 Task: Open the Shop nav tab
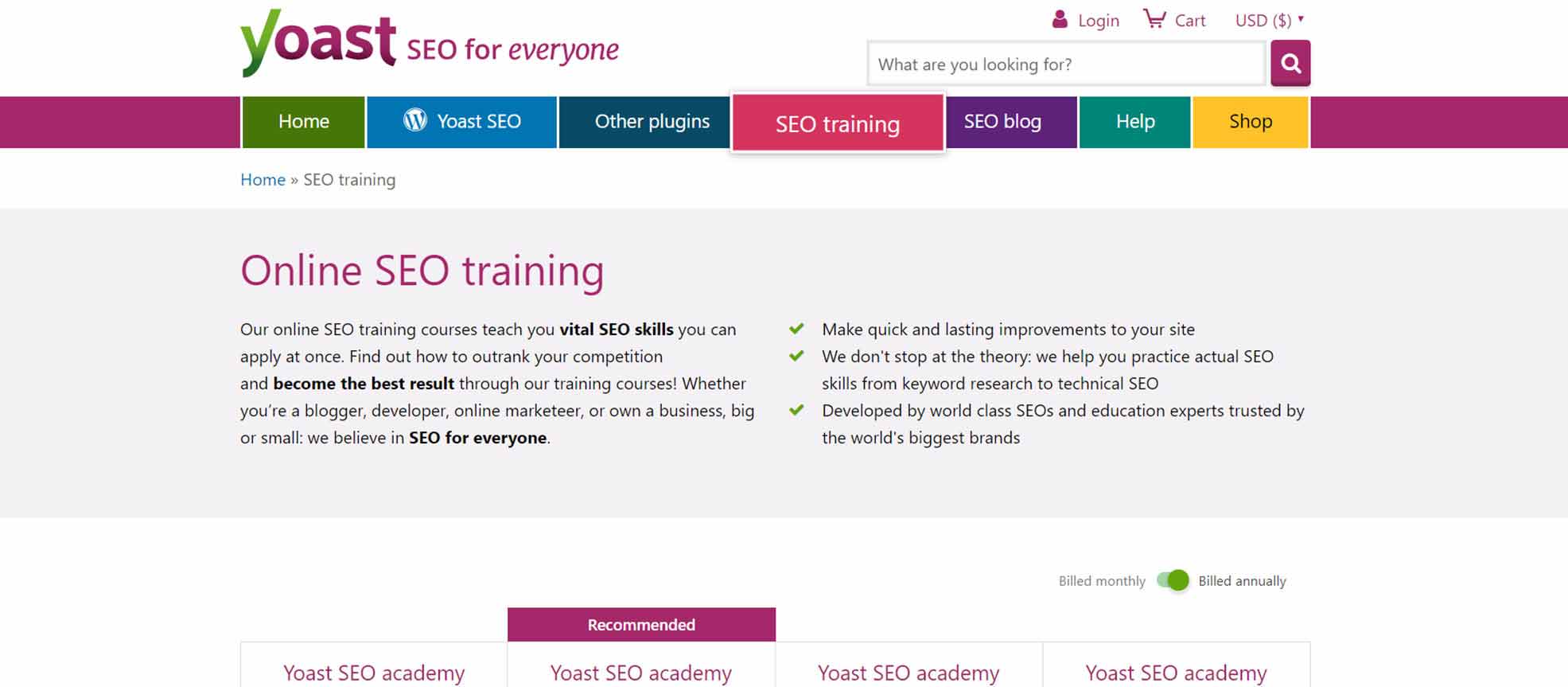tap(1250, 122)
